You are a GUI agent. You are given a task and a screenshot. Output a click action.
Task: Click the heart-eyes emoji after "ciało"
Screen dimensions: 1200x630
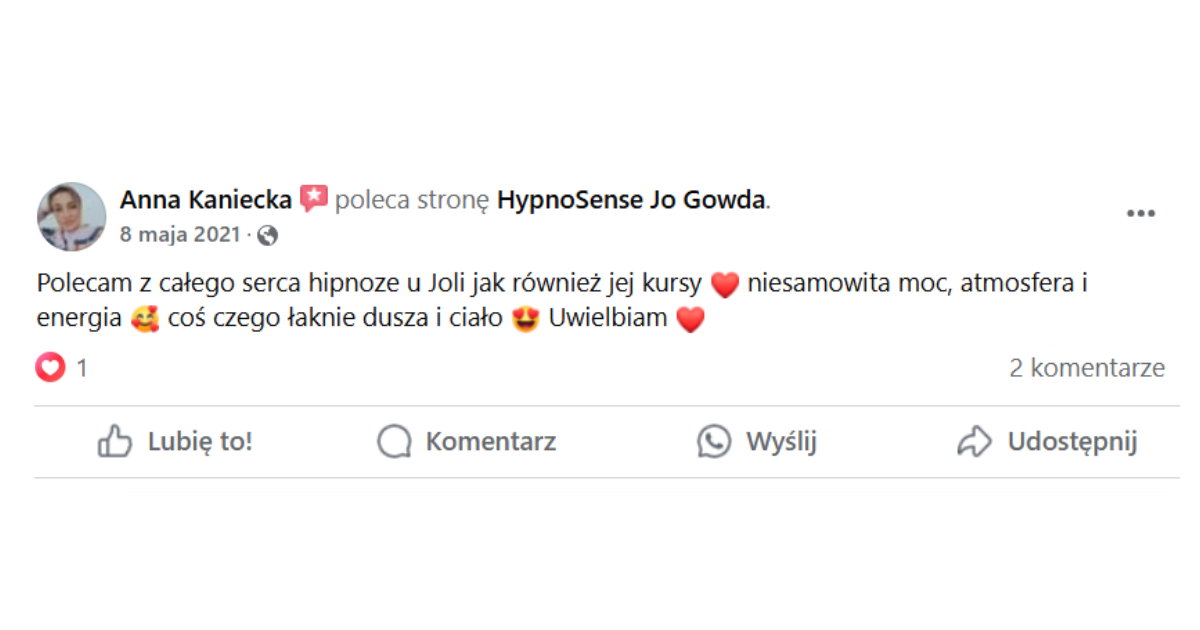525,321
